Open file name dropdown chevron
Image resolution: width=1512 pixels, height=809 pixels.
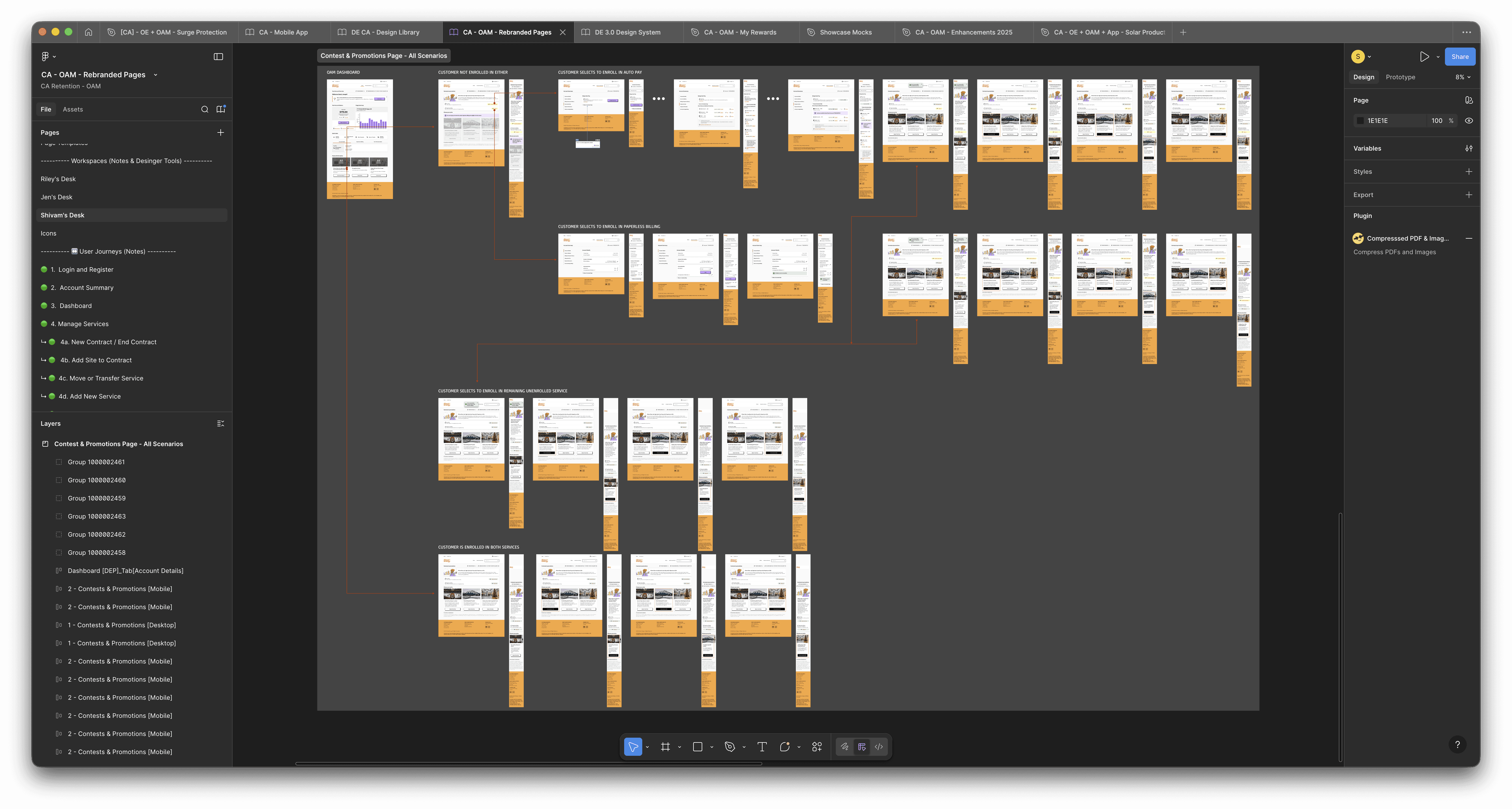[x=156, y=75]
